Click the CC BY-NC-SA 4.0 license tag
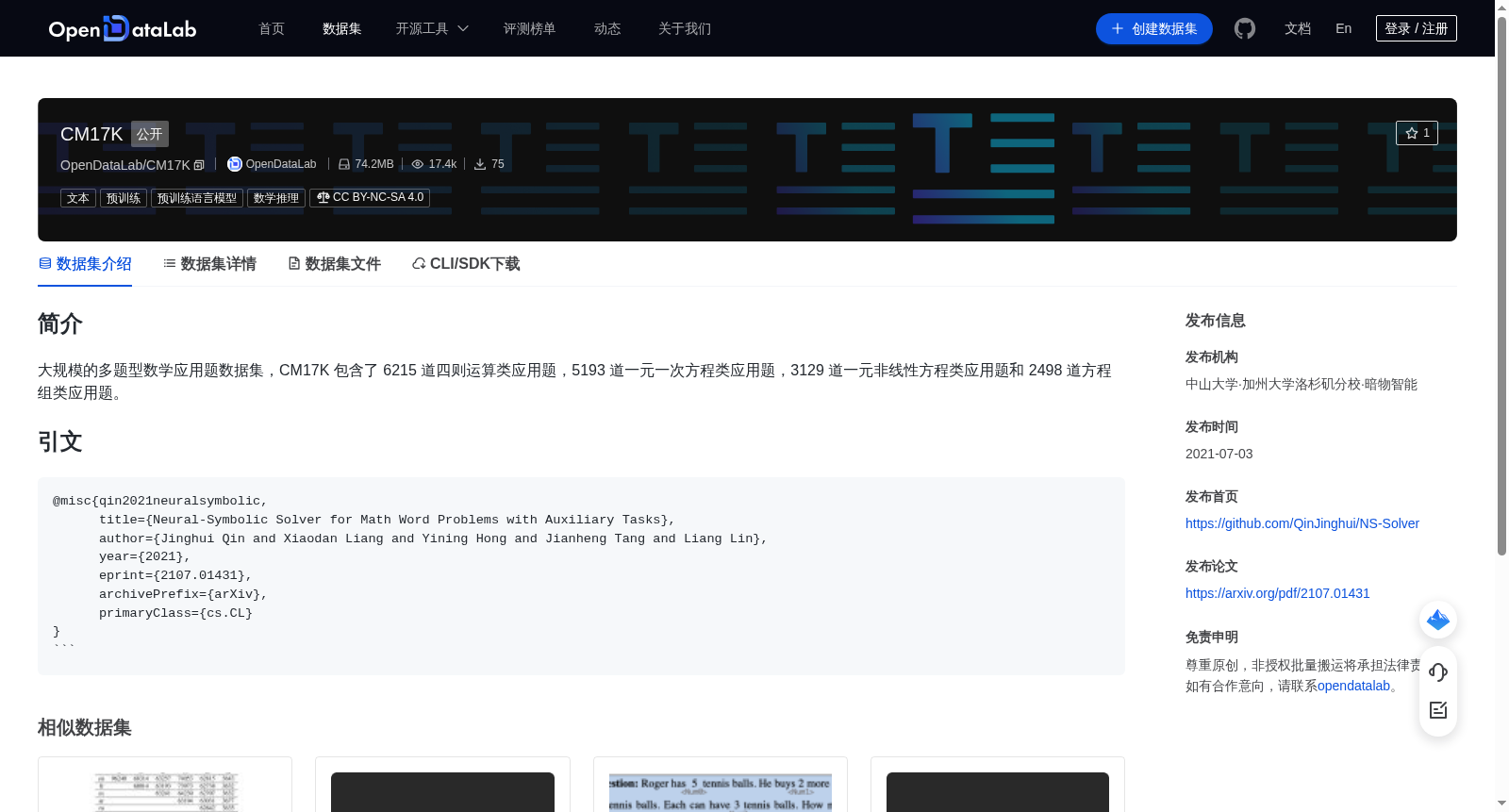The width and height of the screenshot is (1509, 812). coord(370,198)
